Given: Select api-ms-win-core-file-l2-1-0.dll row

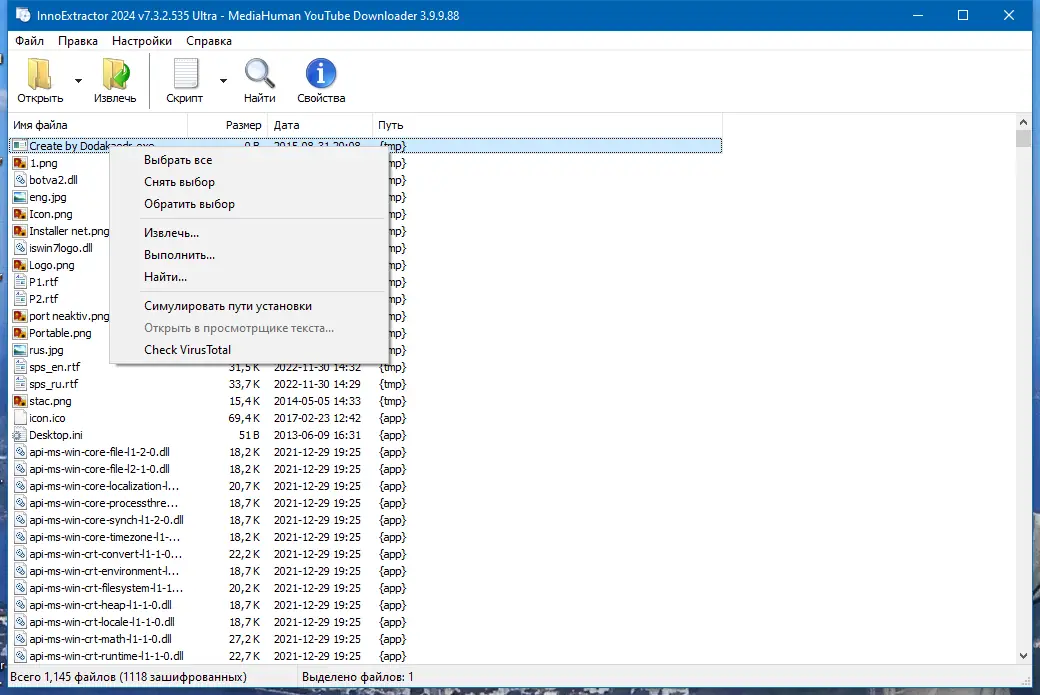Looking at the screenshot, I should pos(365,469).
